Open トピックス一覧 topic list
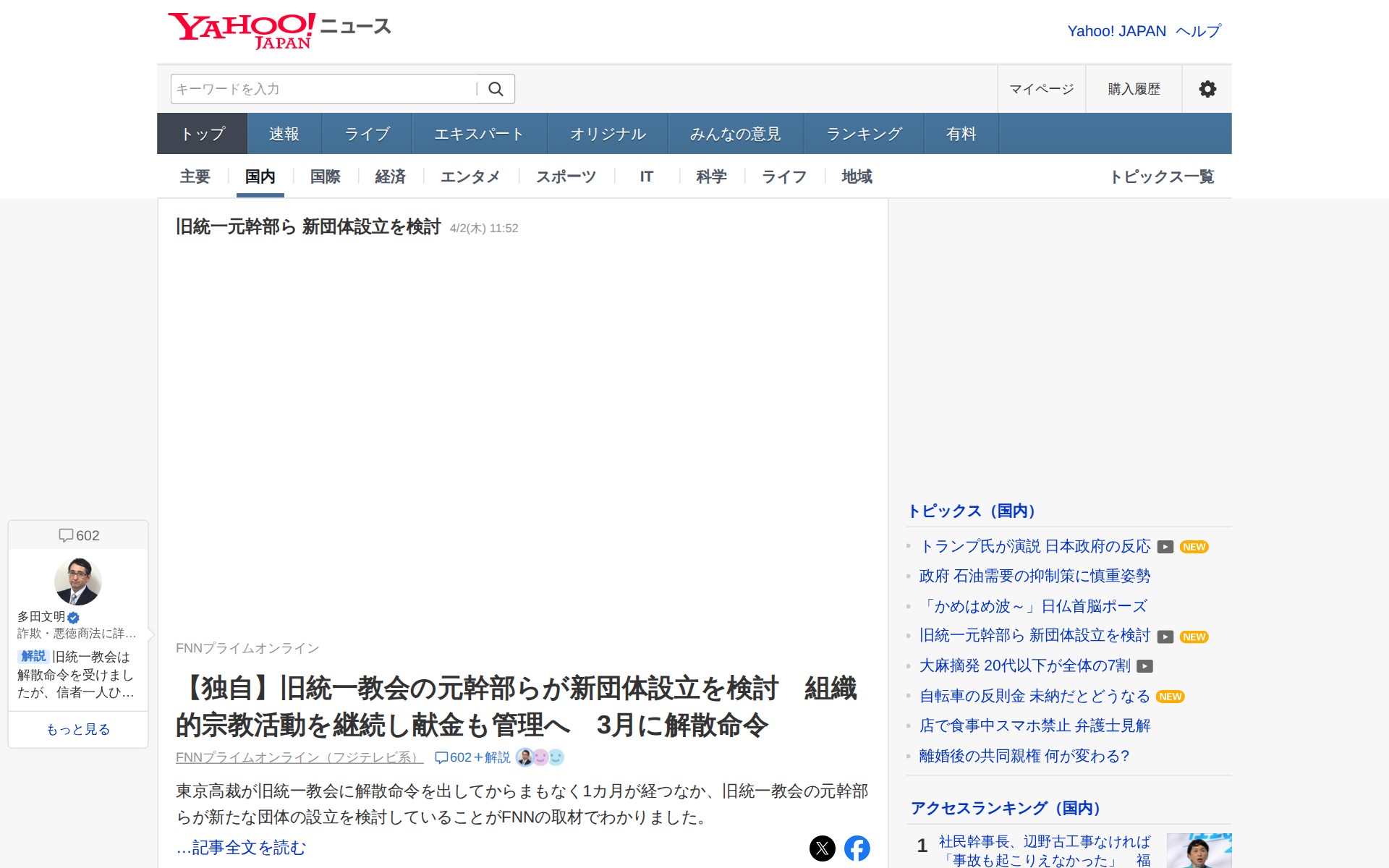 pos(1161,176)
